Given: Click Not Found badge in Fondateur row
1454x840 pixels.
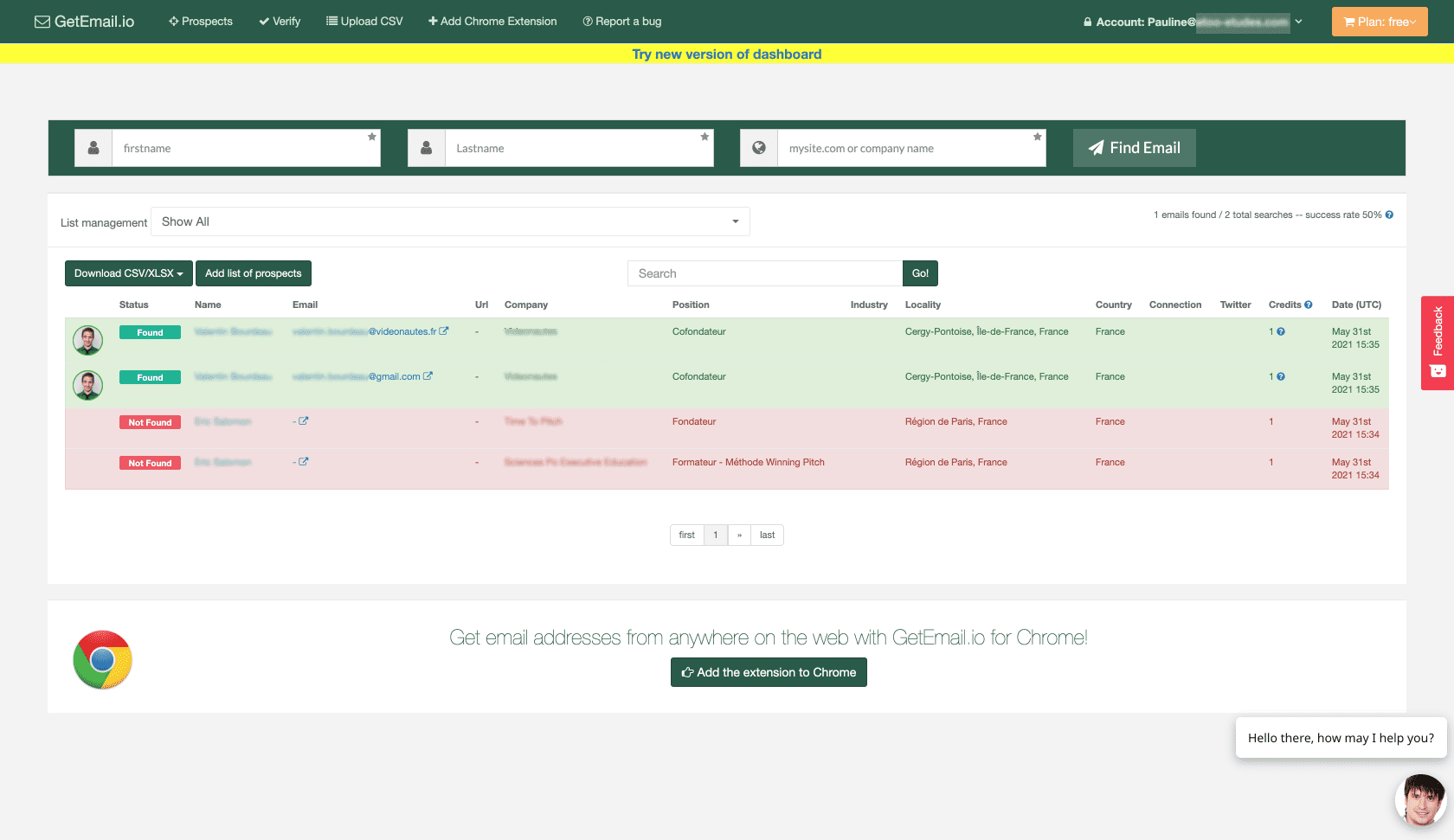Looking at the screenshot, I should (x=150, y=422).
